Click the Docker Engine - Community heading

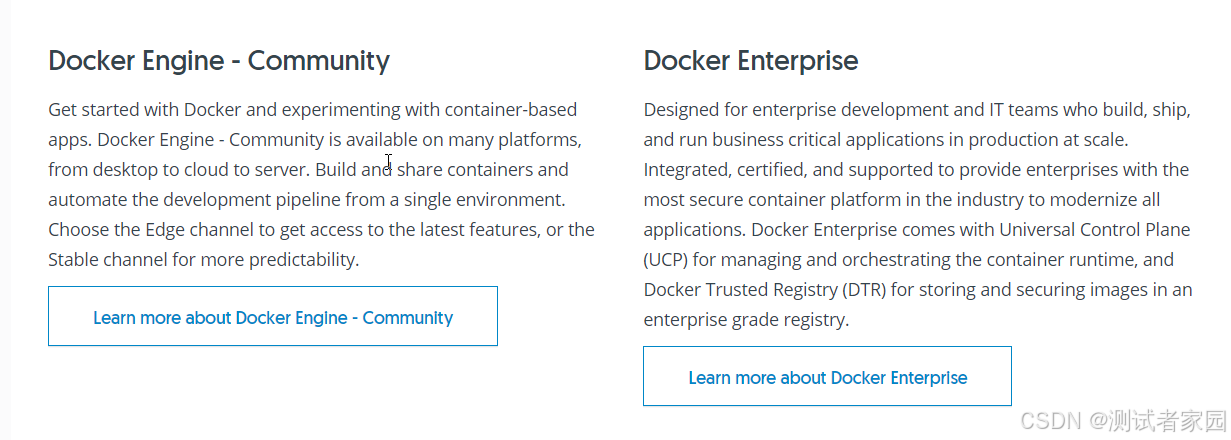click(219, 61)
